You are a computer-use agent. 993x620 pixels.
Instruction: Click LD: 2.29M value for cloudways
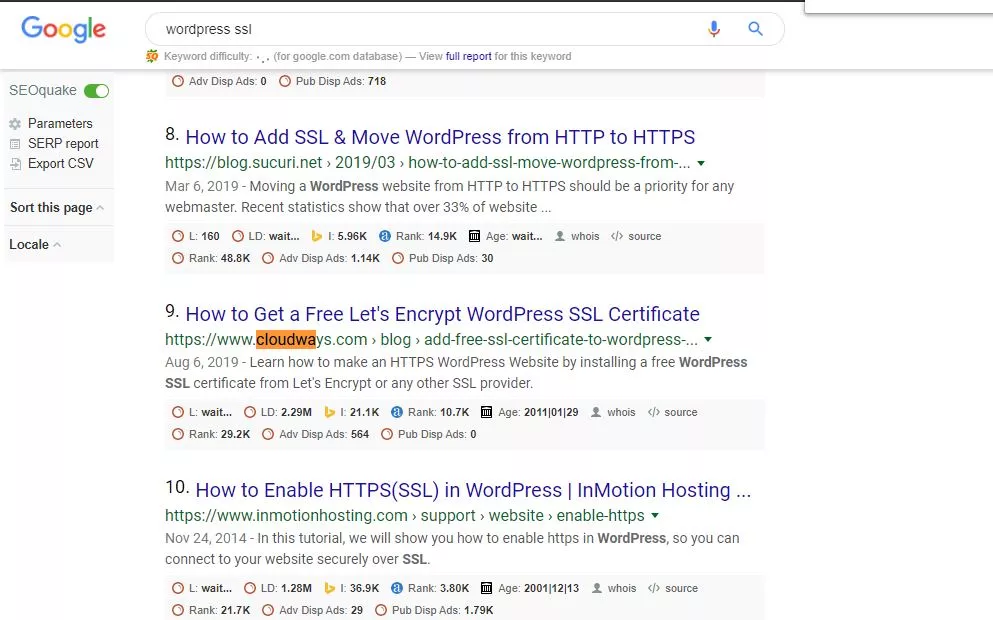tap(286, 412)
